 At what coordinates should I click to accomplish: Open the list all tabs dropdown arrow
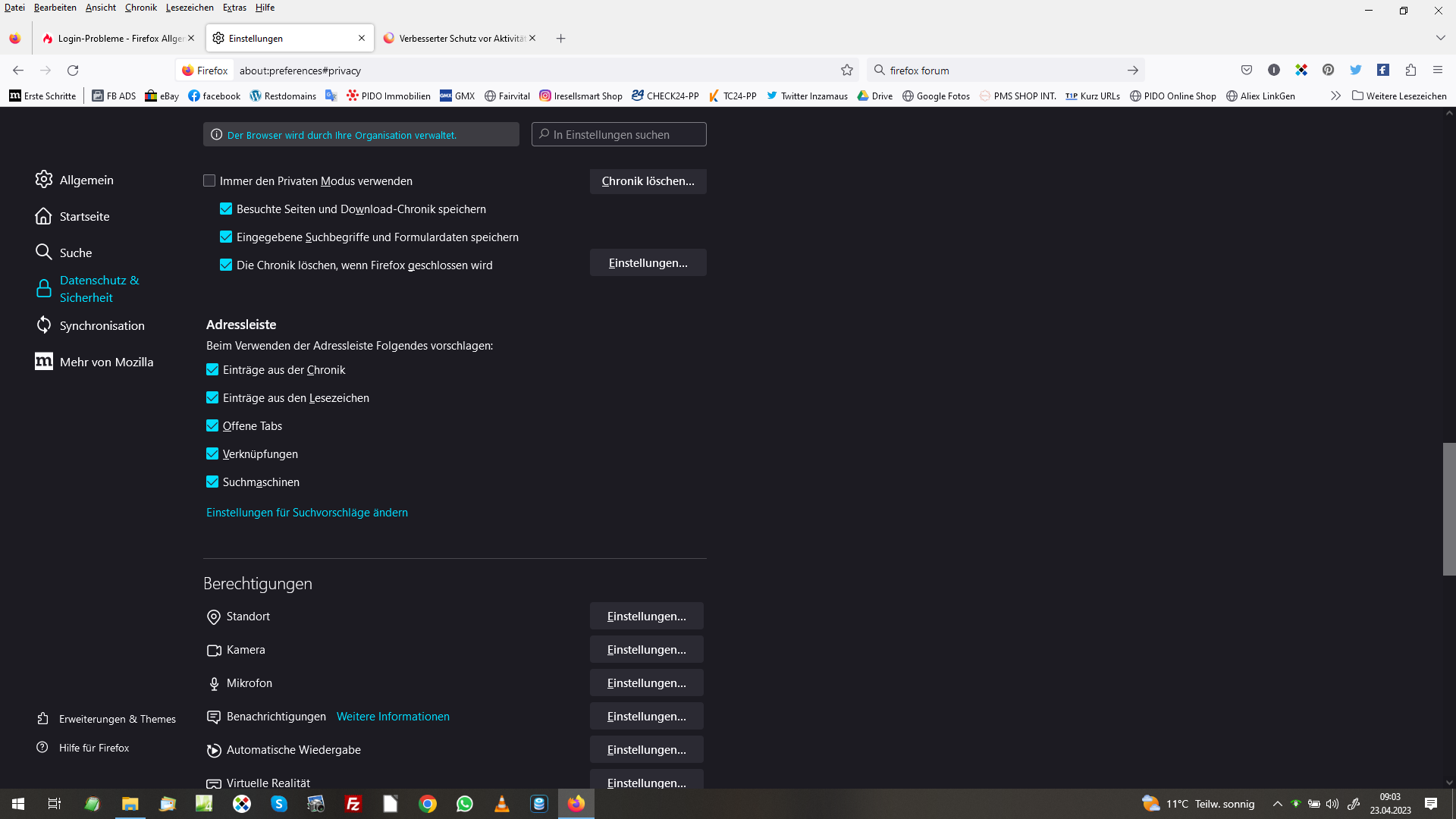click(x=1440, y=38)
